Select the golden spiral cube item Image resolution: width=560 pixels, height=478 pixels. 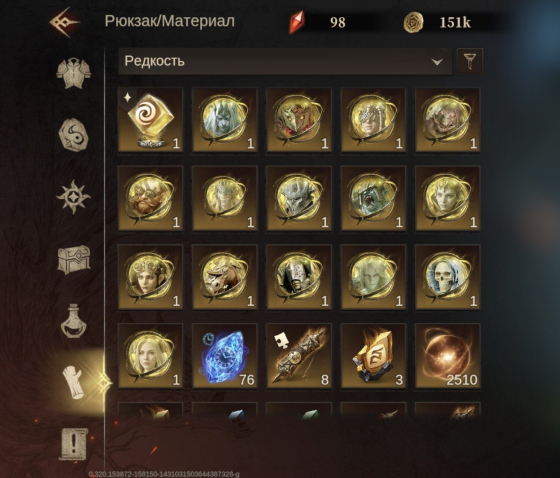click(150, 120)
